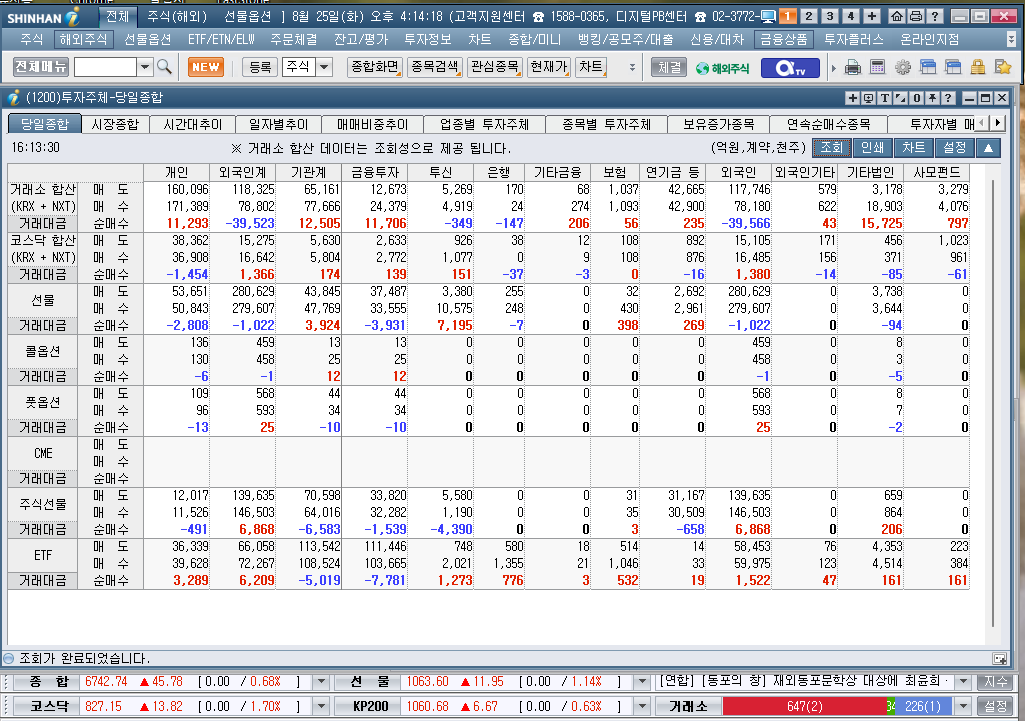The height and width of the screenshot is (721, 1025).
Task: Expand the toolbar overflow double-chevron
Action: (x=631, y=67)
